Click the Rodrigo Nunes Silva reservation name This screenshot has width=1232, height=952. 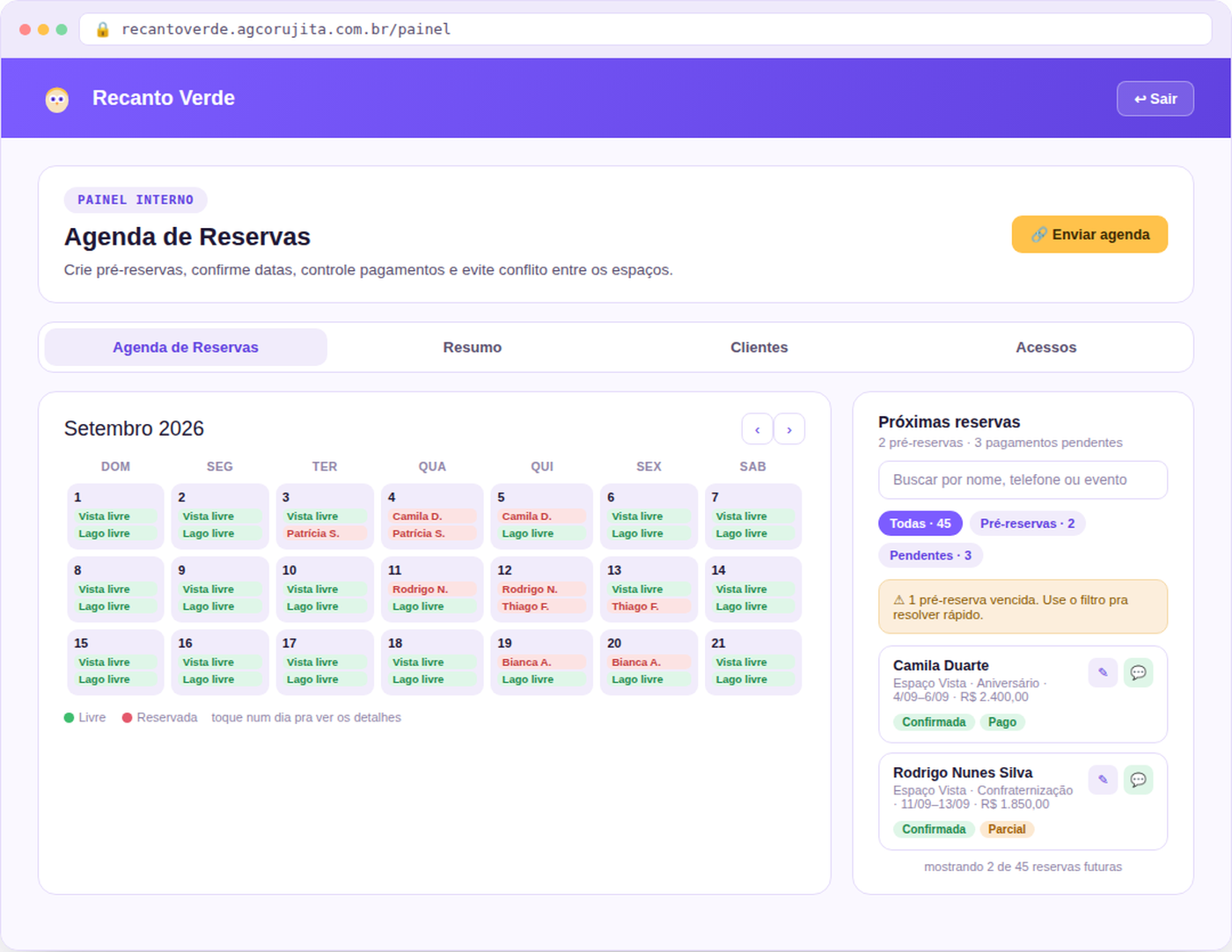coord(963,773)
